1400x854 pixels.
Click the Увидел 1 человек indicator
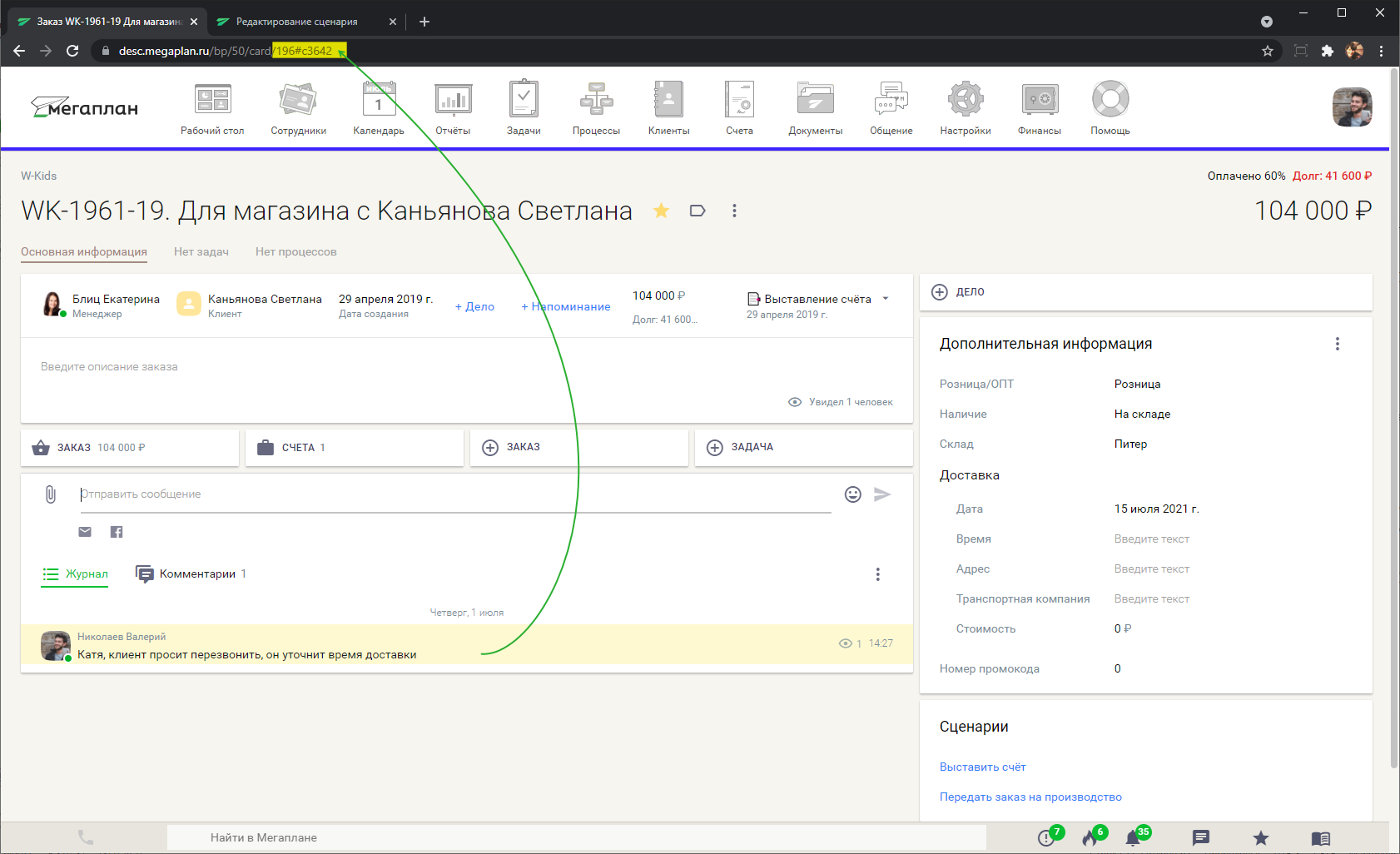[x=841, y=402]
